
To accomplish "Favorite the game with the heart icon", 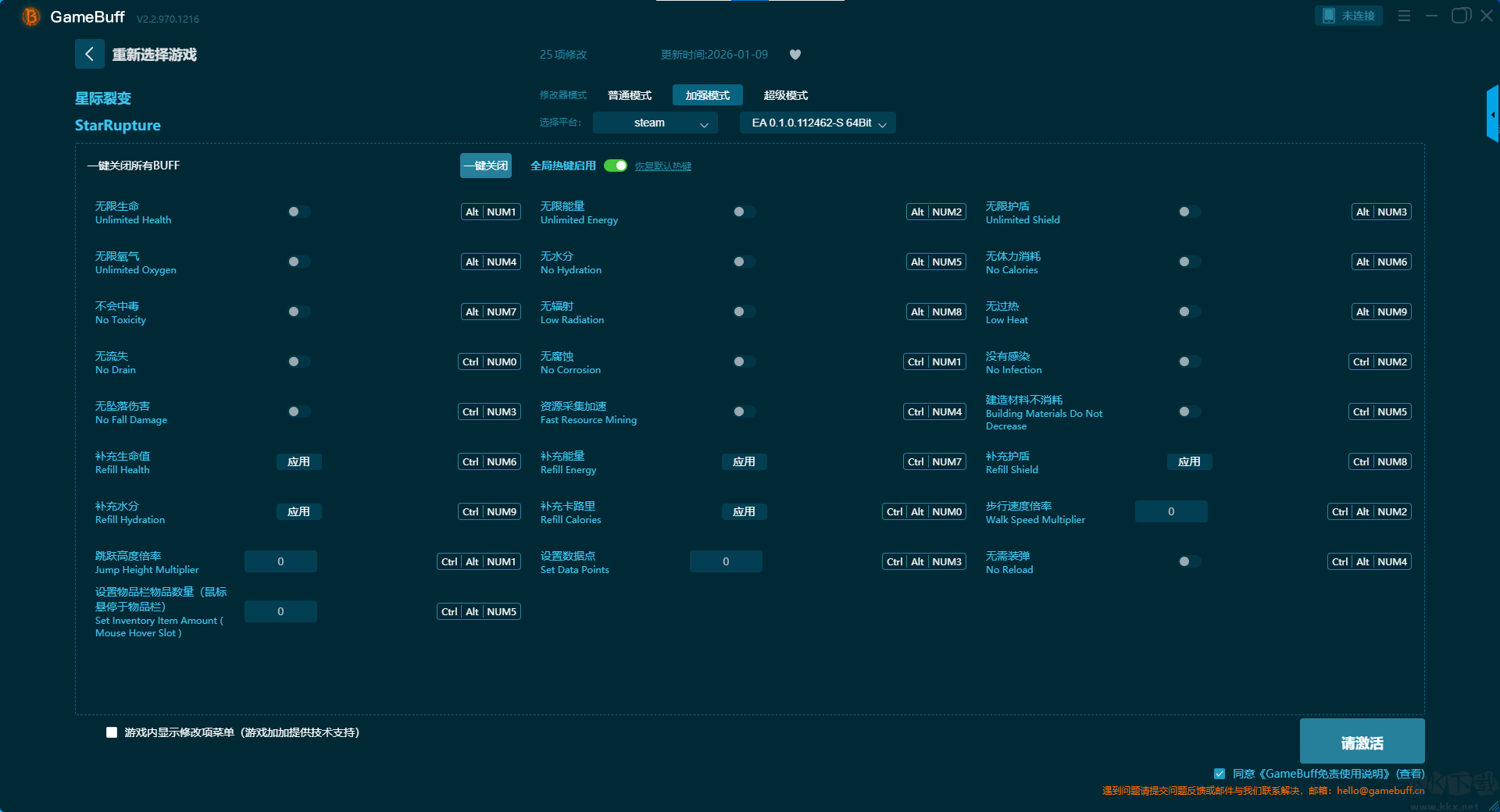I will (x=795, y=55).
